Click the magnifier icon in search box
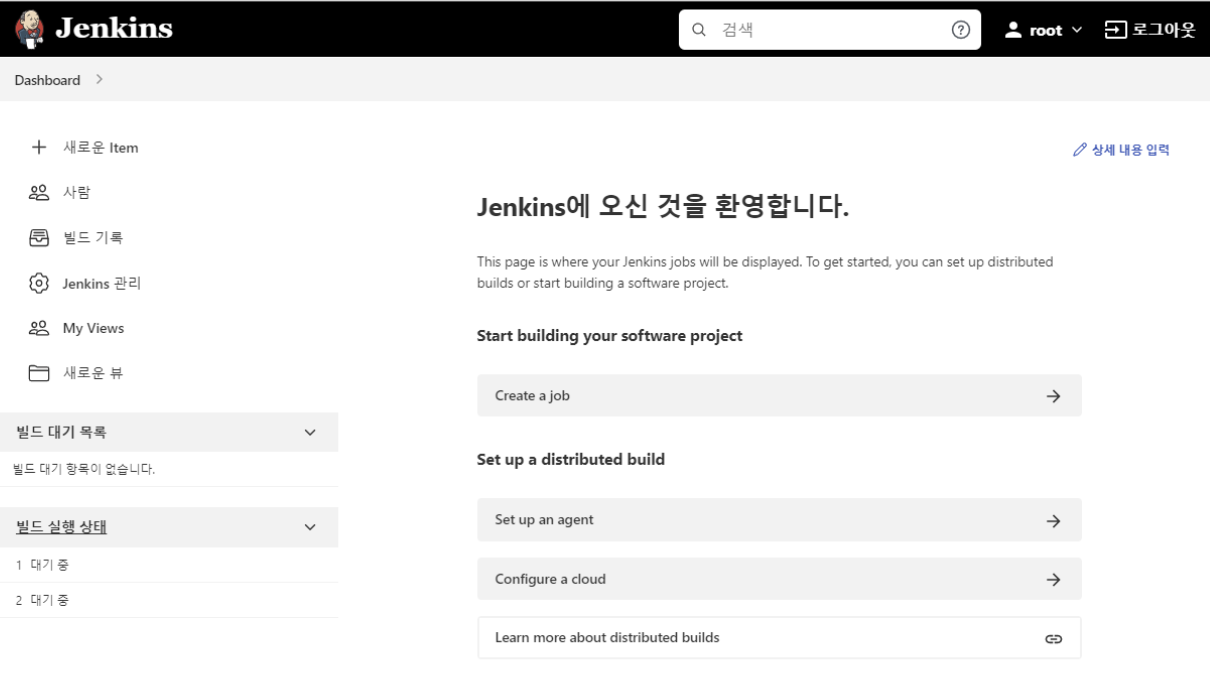The width and height of the screenshot is (1210, 682). click(699, 30)
